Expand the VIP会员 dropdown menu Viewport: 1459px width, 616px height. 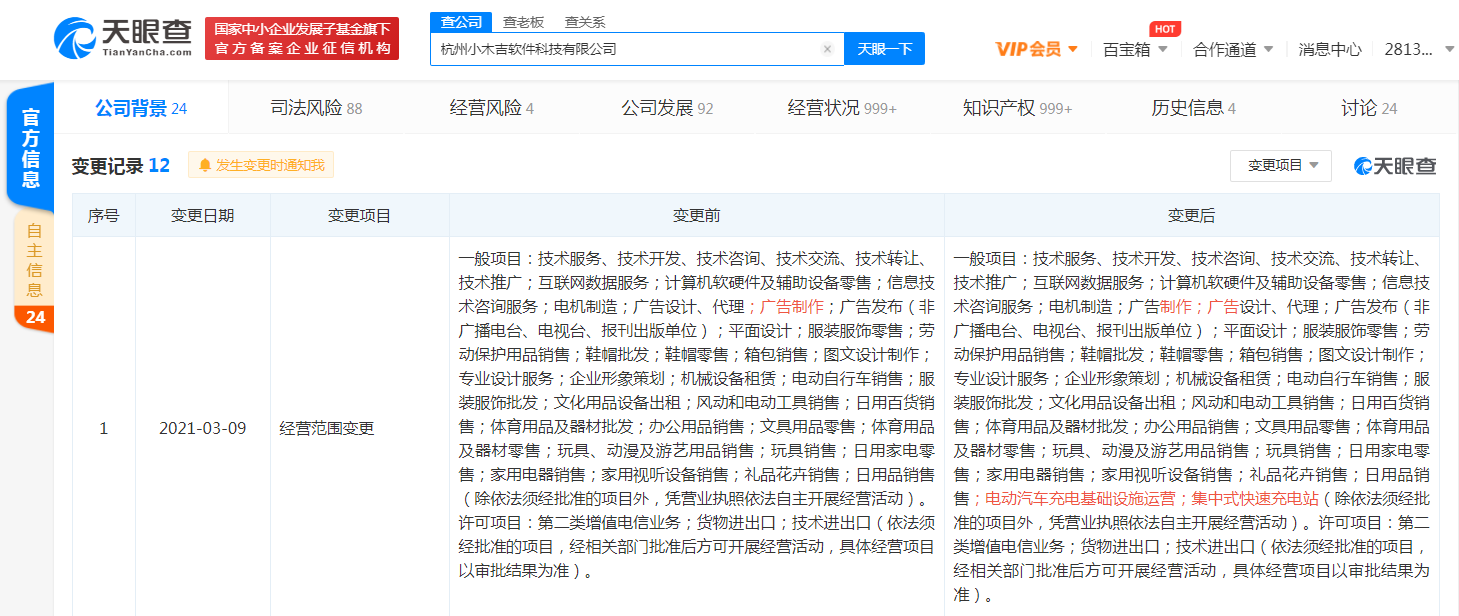coord(1036,48)
